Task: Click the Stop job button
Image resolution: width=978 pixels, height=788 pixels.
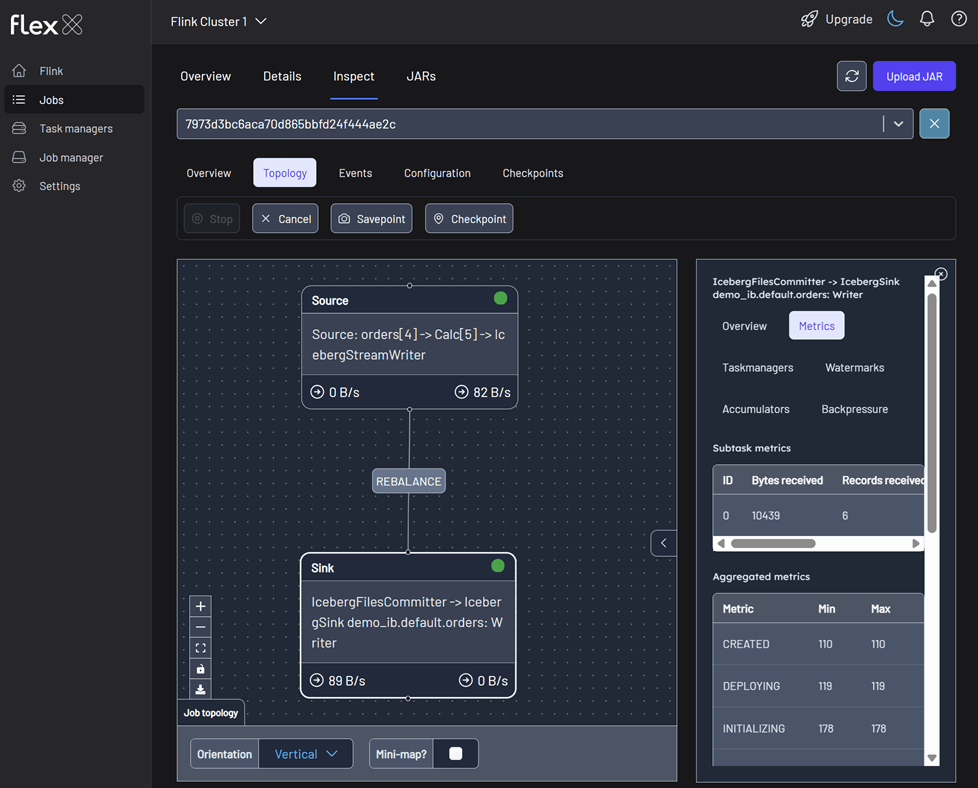Action: pos(212,218)
